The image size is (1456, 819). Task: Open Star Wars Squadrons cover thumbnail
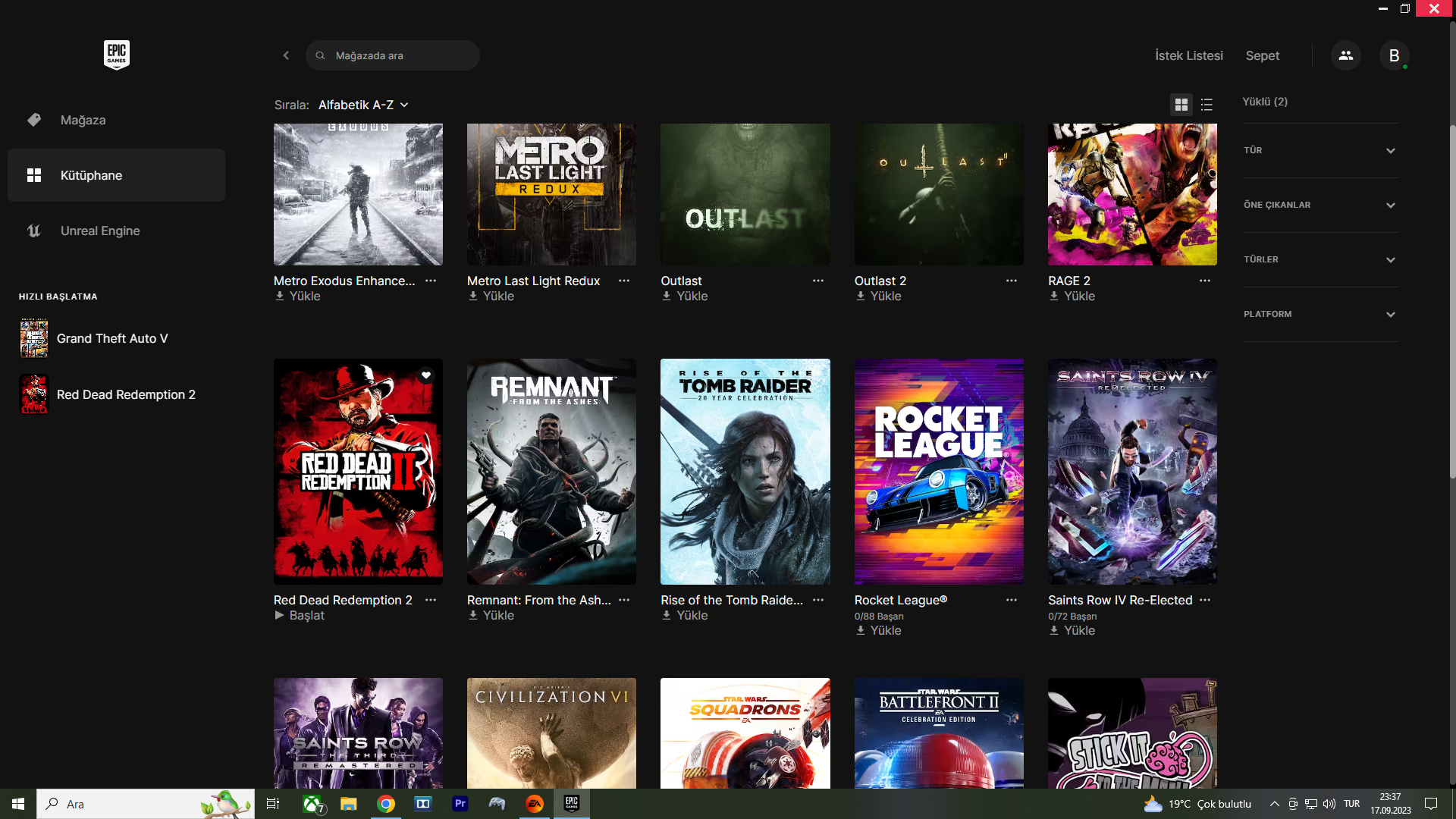point(745,733)
